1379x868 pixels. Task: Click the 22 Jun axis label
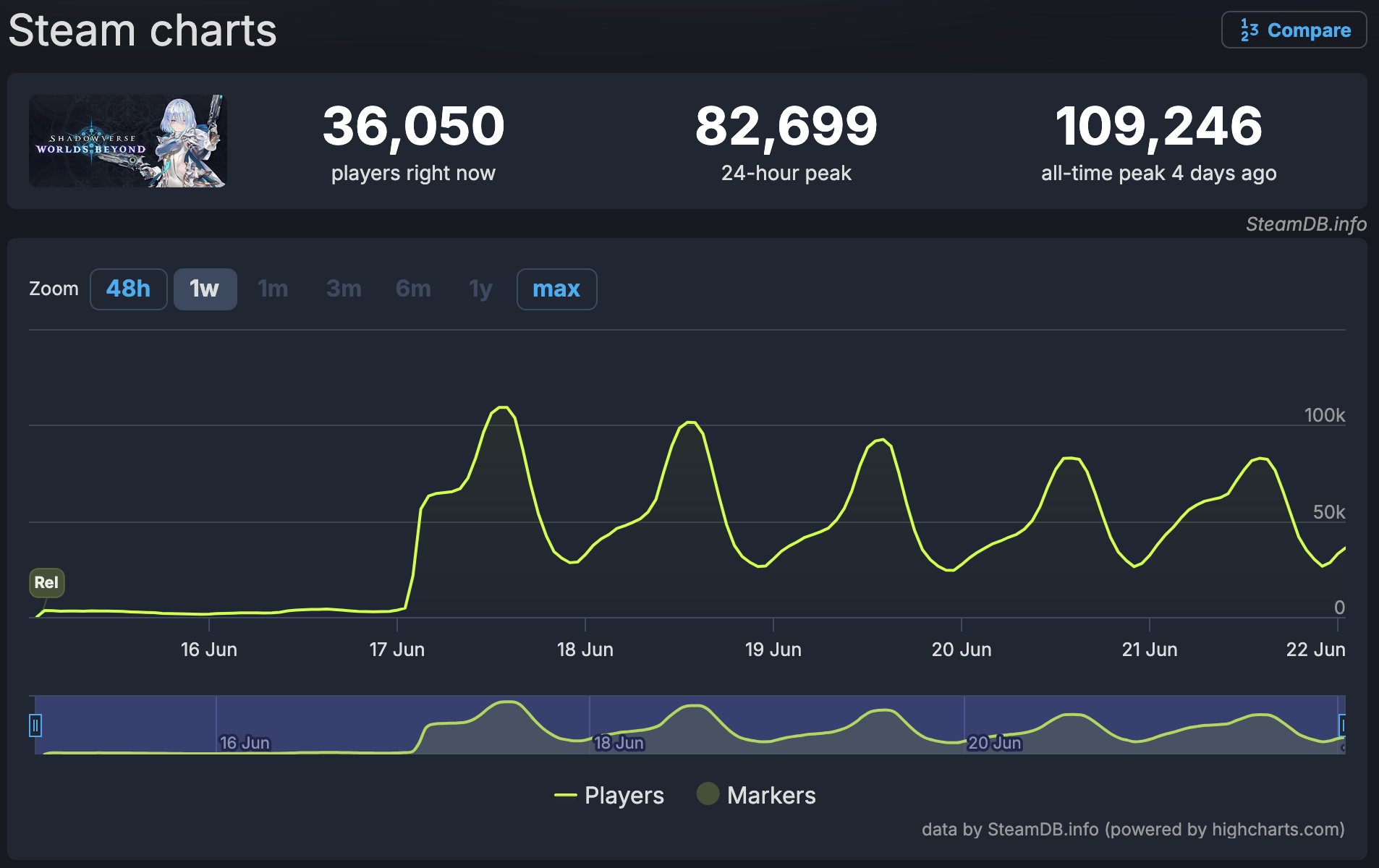click(x=1315, y=650)
